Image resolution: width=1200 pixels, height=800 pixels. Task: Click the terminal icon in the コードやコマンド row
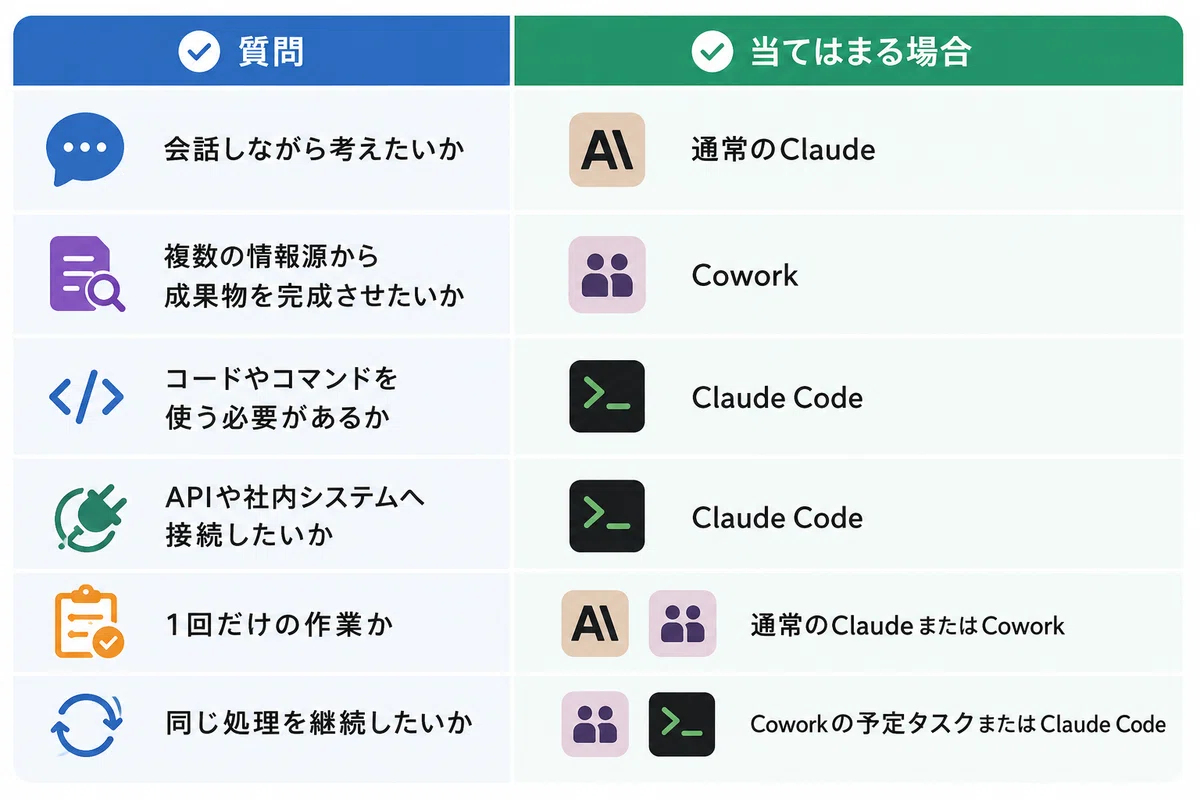[607, 397]
